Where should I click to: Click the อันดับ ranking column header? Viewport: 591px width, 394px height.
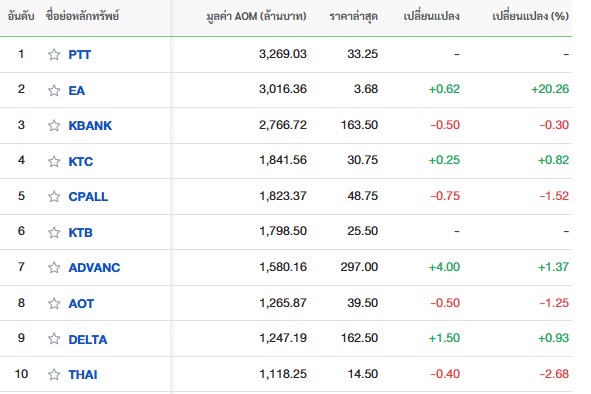click(x=21, y=16)
